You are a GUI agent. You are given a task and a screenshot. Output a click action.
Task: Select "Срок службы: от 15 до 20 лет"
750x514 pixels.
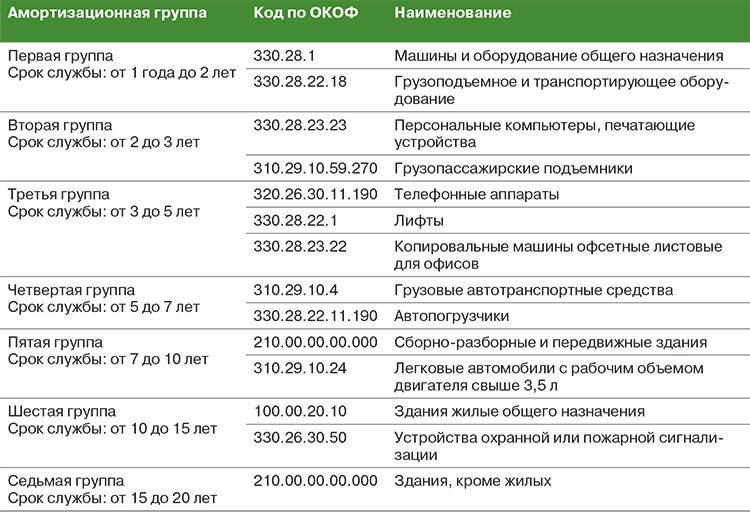[x=112, y=498]
